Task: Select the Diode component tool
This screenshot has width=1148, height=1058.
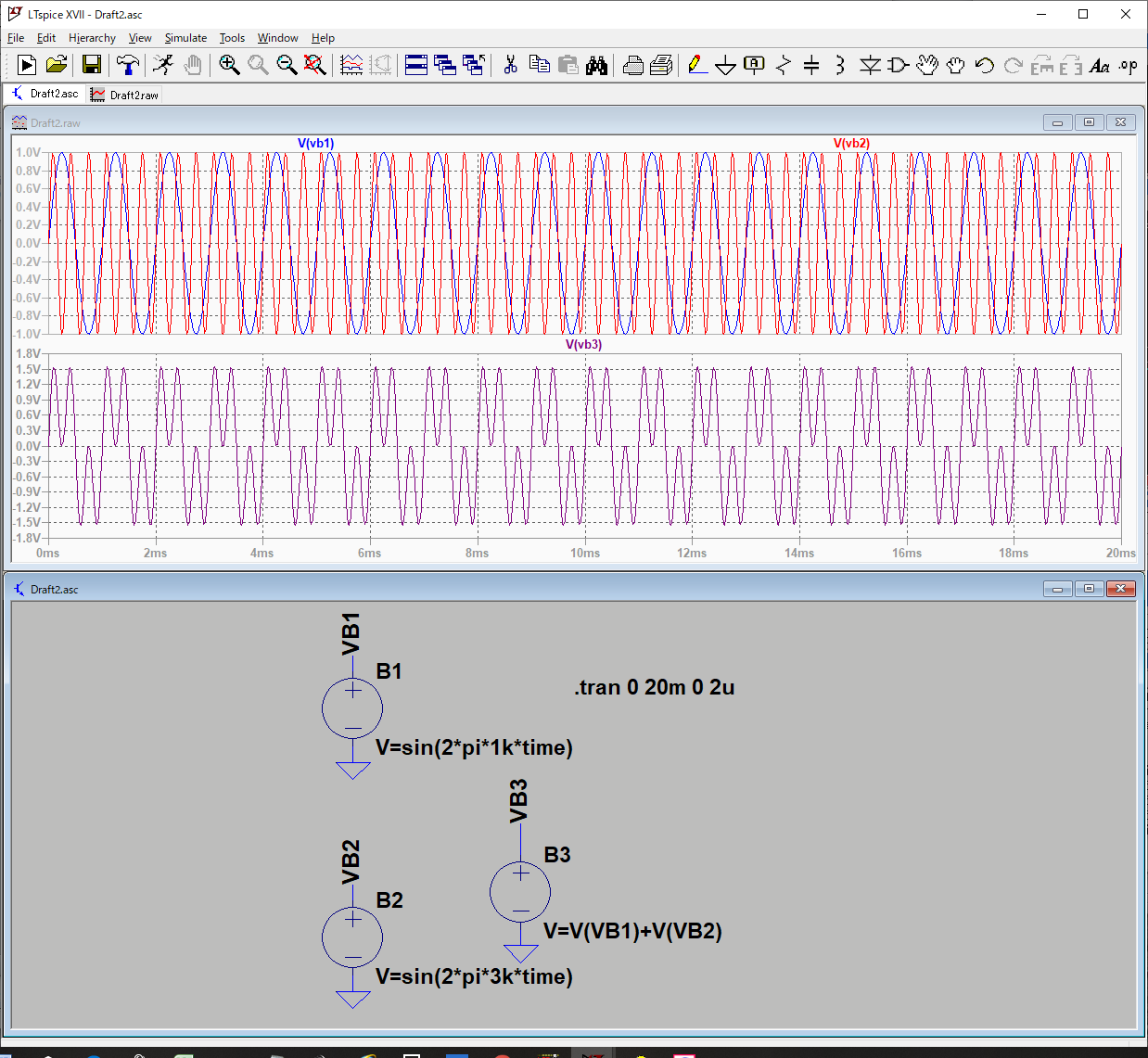Action: click(870, 65)
